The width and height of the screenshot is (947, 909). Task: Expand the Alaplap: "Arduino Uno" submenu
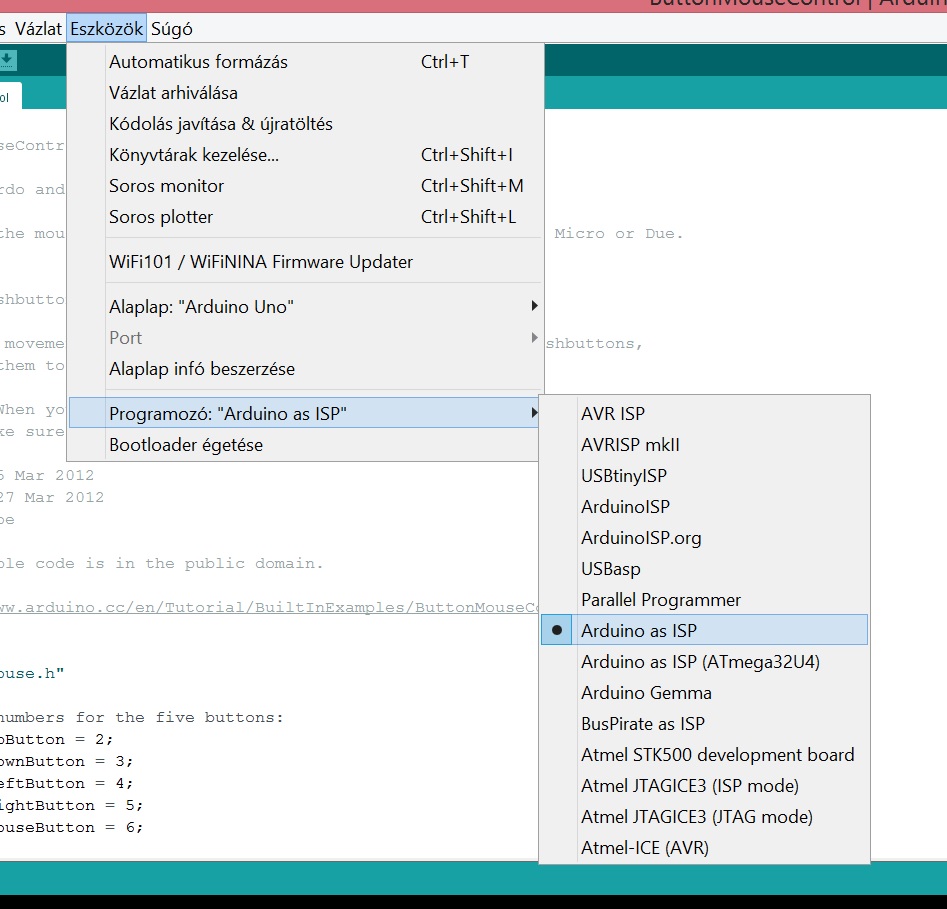coord(305,306)
